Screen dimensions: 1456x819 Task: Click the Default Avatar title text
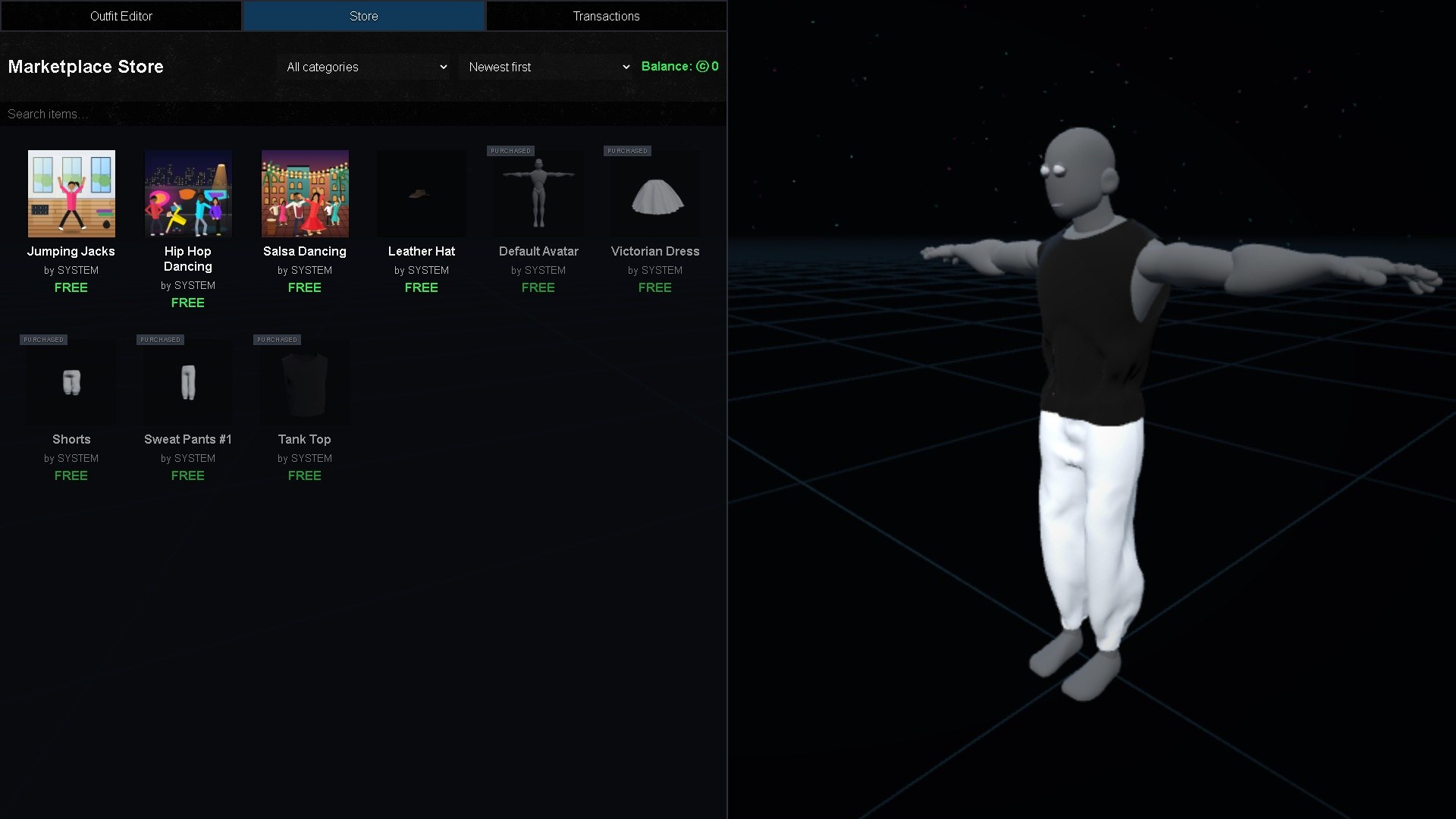(x=538, y=251)
